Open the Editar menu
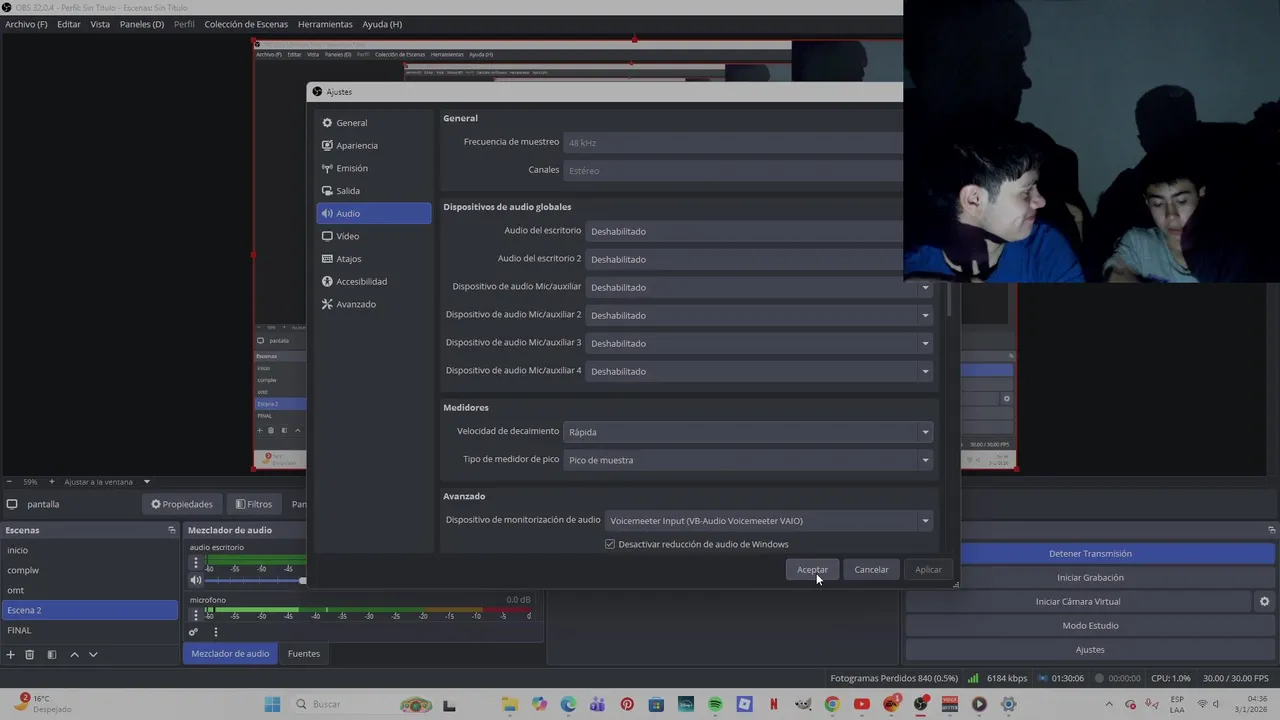Viewport: 1280px width, 720px height. coord(69,24)
